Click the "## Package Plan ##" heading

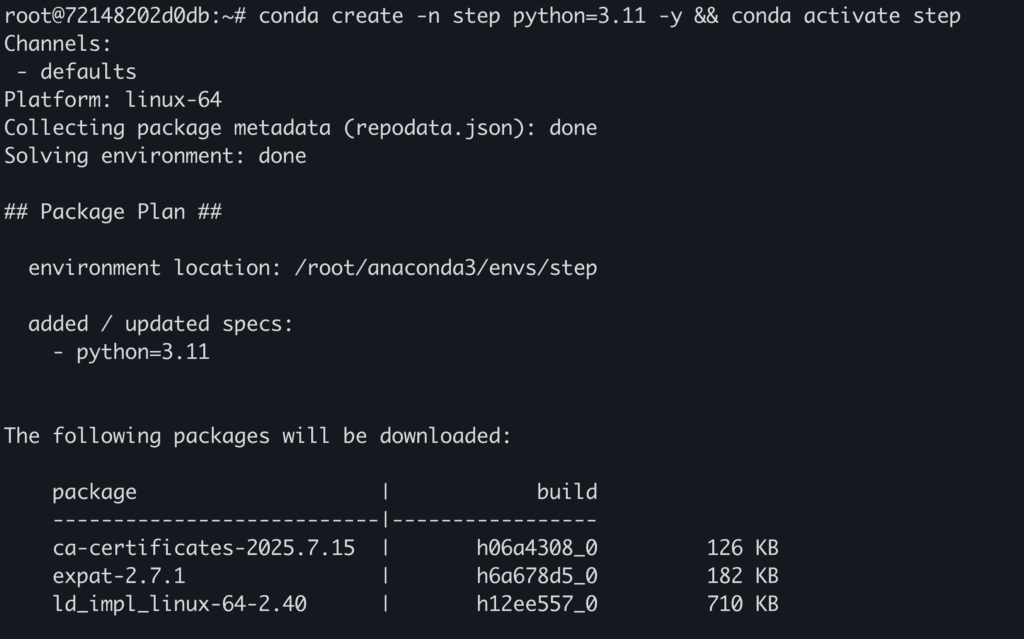click(113, 212)
